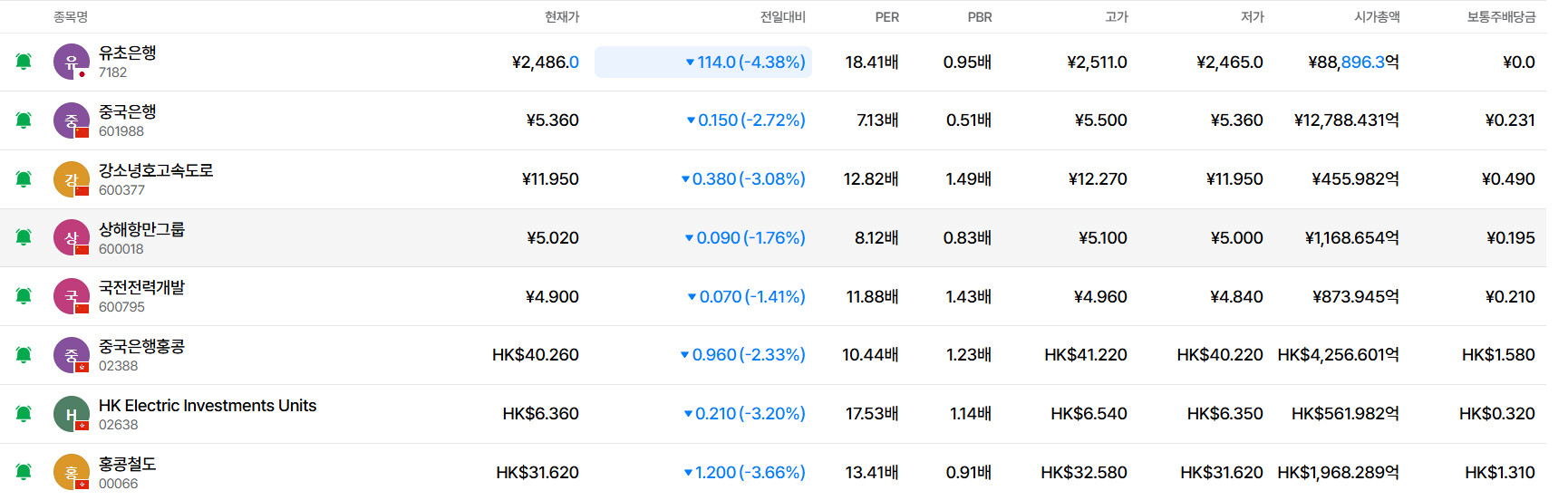Toggle the alert bell for 유초은행

click(x=24, y=62)
